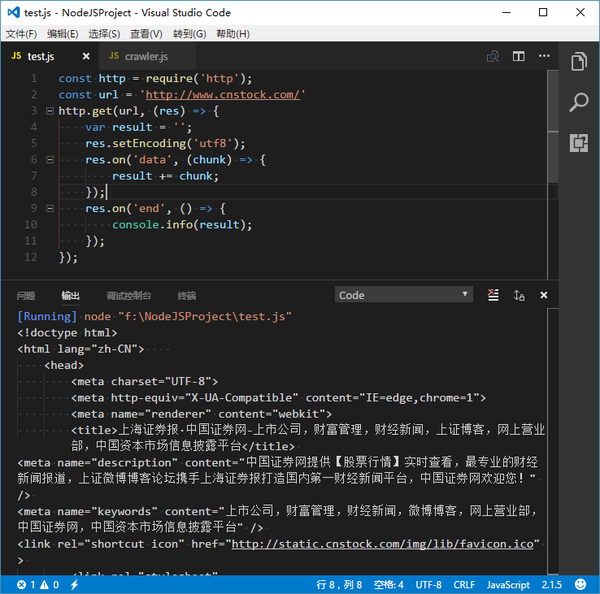Follow the http://www.cnstock.com/ link in code
This screenshot has height=594, width=600.
point(223,95)
